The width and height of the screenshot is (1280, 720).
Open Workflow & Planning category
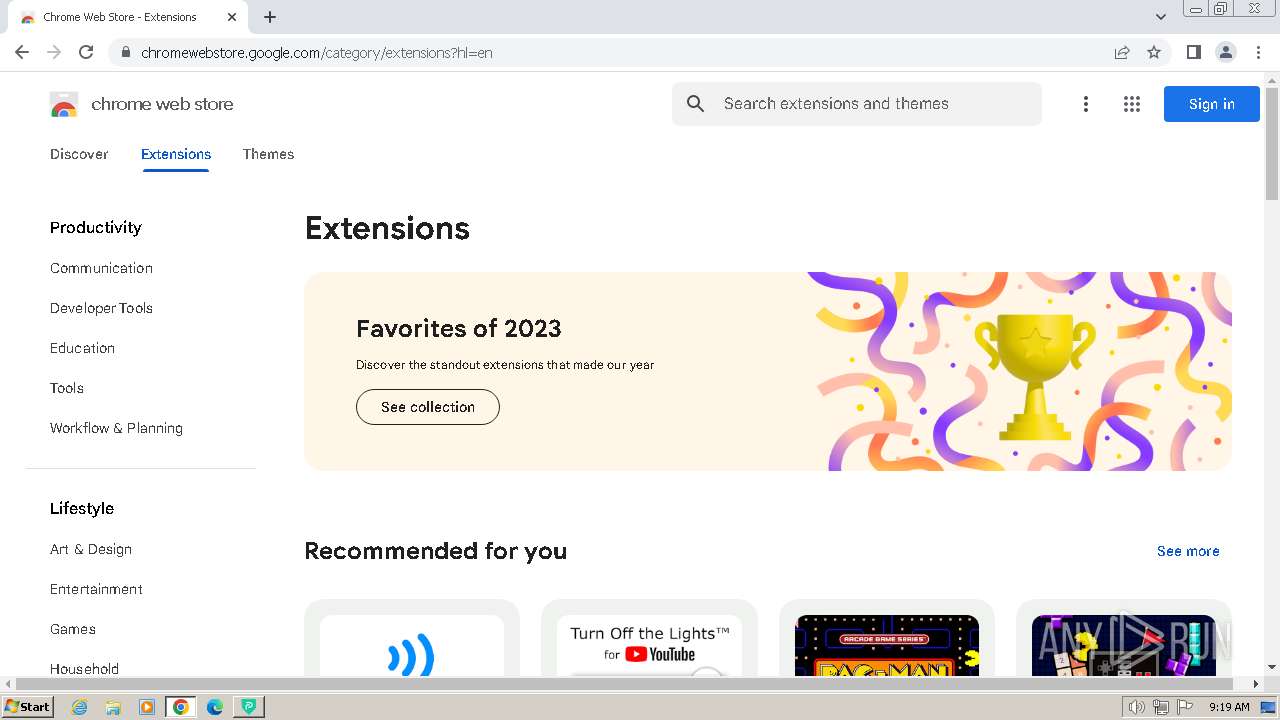coord(116,428)
